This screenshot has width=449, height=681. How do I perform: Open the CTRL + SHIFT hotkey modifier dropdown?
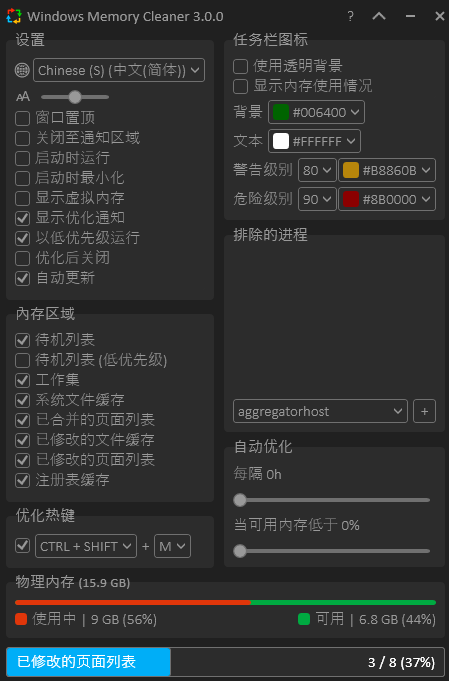pyautogui.click(x=86, y=546)
